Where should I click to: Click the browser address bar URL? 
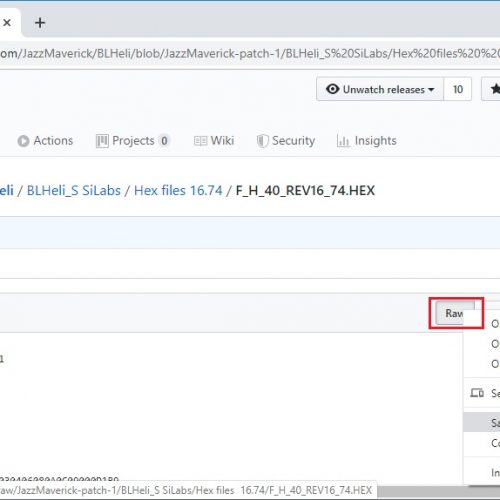pyautogui.click(x=250, y=53)
